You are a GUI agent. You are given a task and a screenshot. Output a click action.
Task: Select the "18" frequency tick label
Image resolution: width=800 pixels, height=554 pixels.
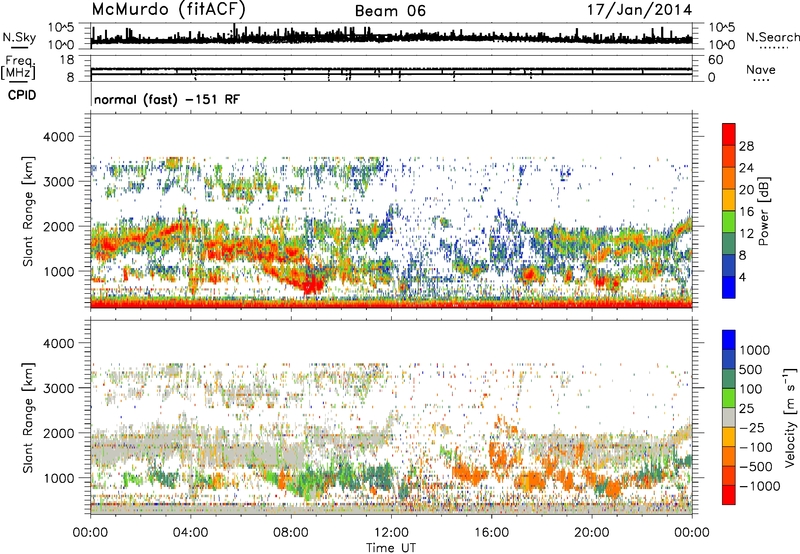click(67, 60)
